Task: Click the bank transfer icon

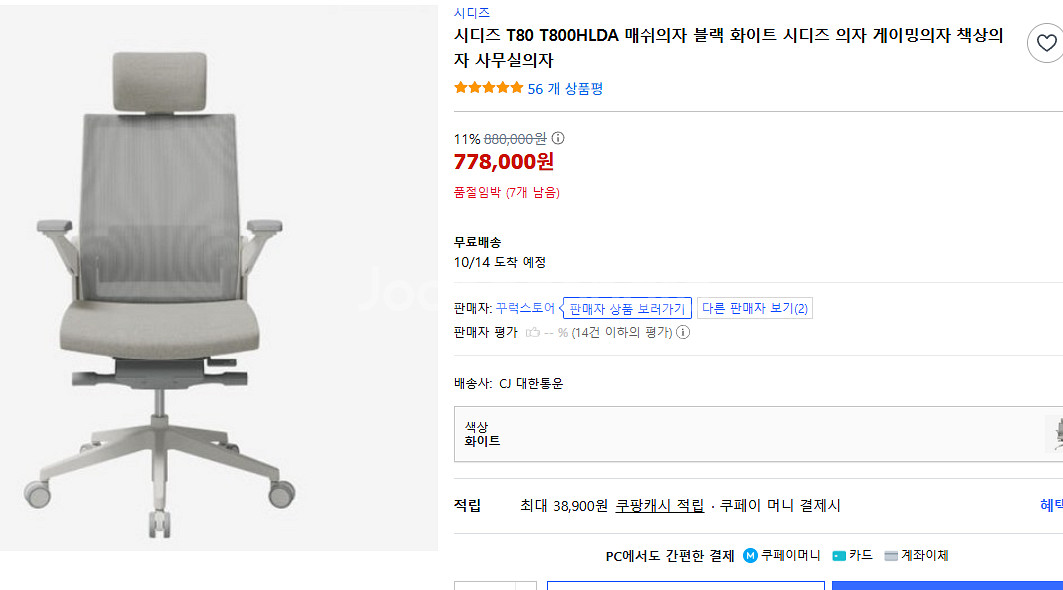Action: (891, 556)
